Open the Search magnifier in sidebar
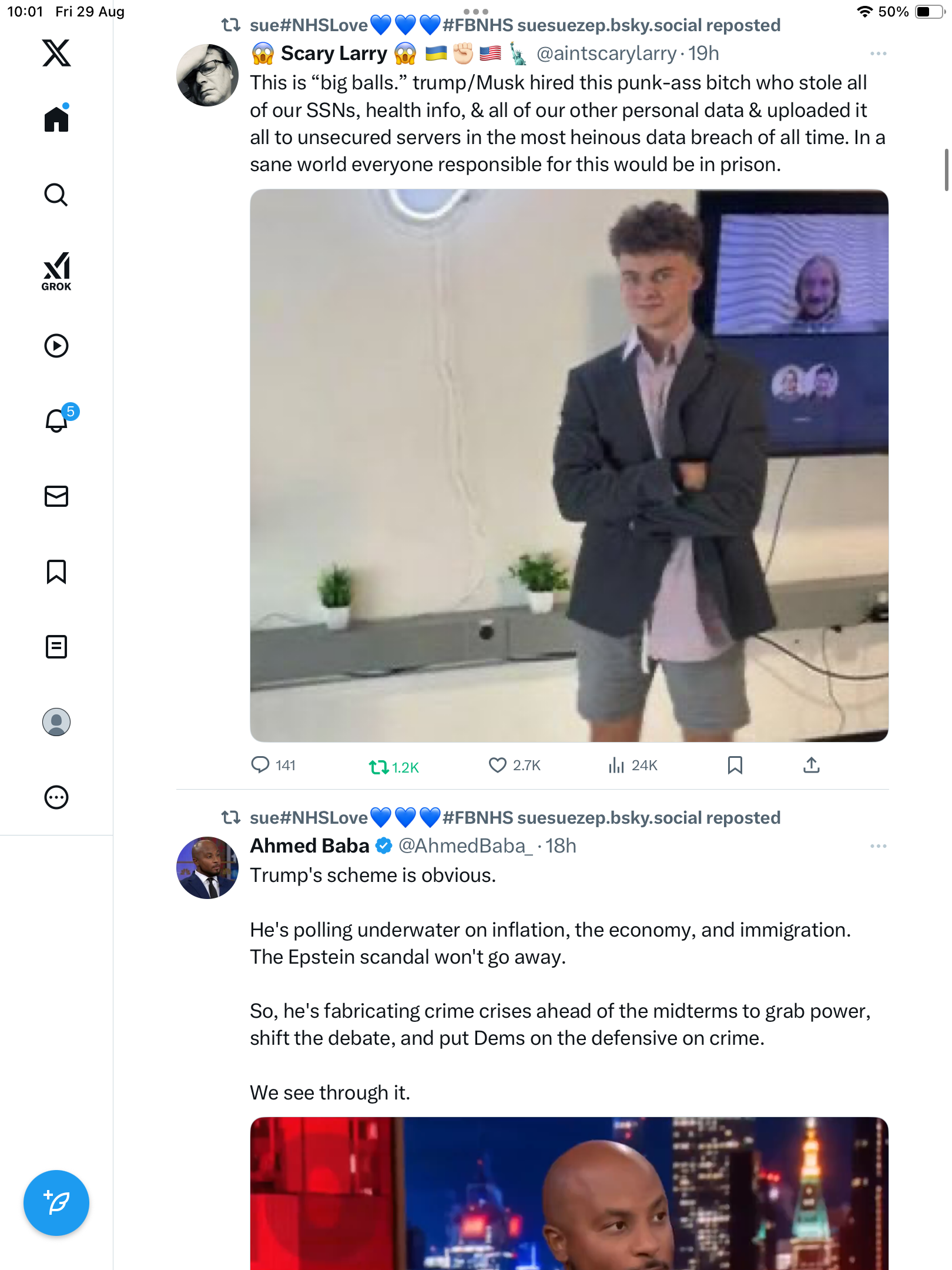 click(x=56, y=195)
